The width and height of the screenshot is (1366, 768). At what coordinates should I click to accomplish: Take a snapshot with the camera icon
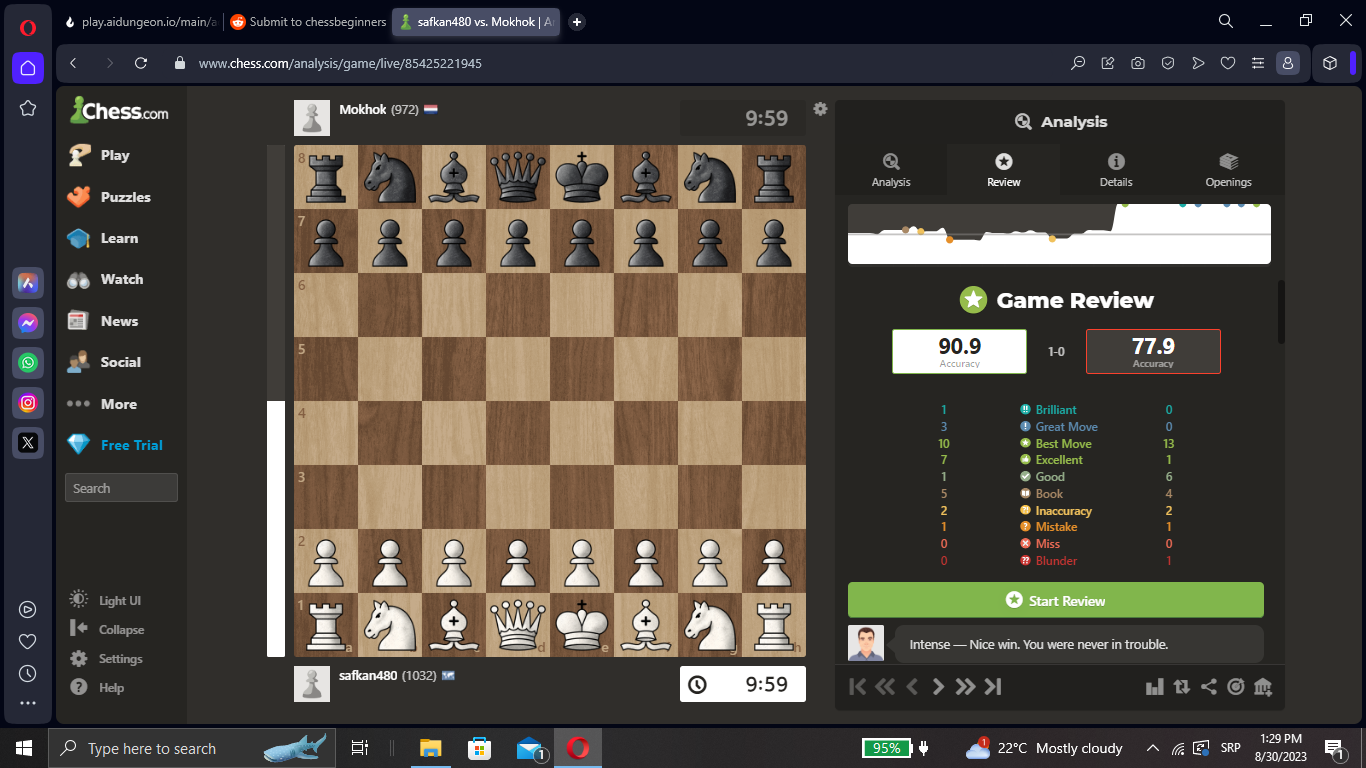click(x=1138, y=63)
